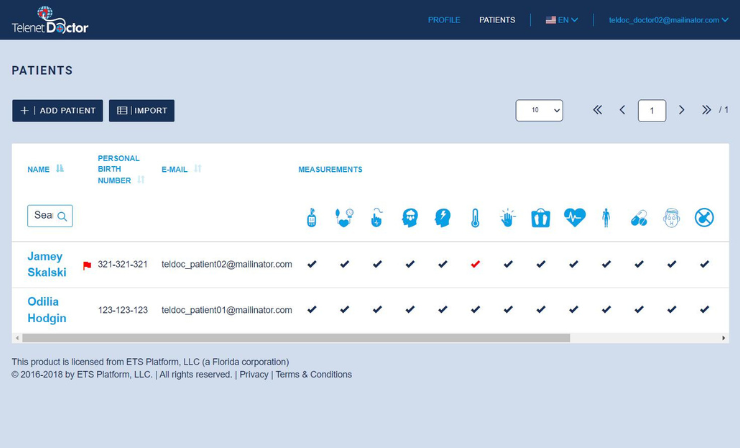Open the EN language dropdown
740x448 pixels.
(562, 20)
